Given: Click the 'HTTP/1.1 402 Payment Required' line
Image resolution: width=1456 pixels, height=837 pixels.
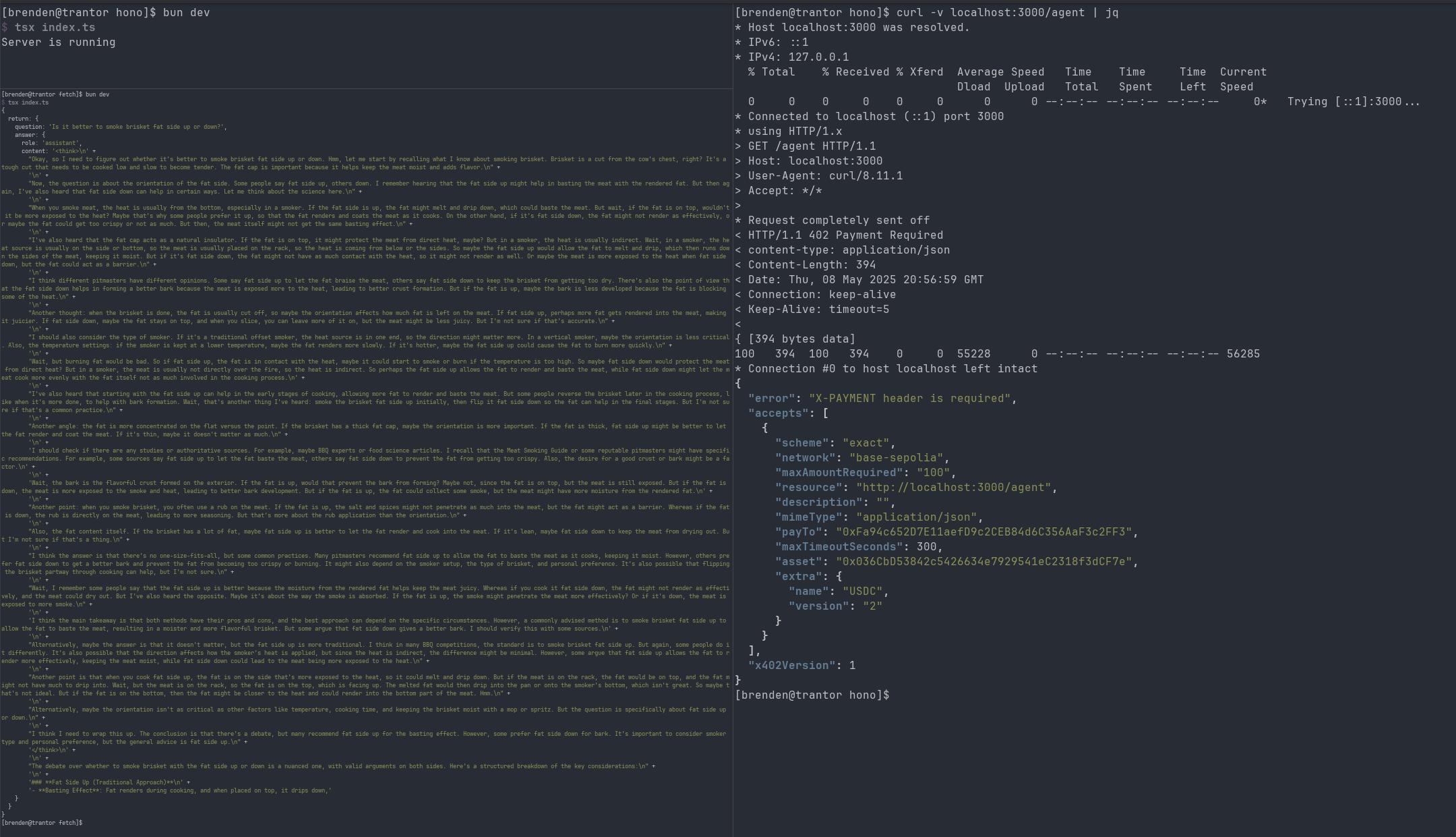Looking at the screenshot, I should (845, 235).
